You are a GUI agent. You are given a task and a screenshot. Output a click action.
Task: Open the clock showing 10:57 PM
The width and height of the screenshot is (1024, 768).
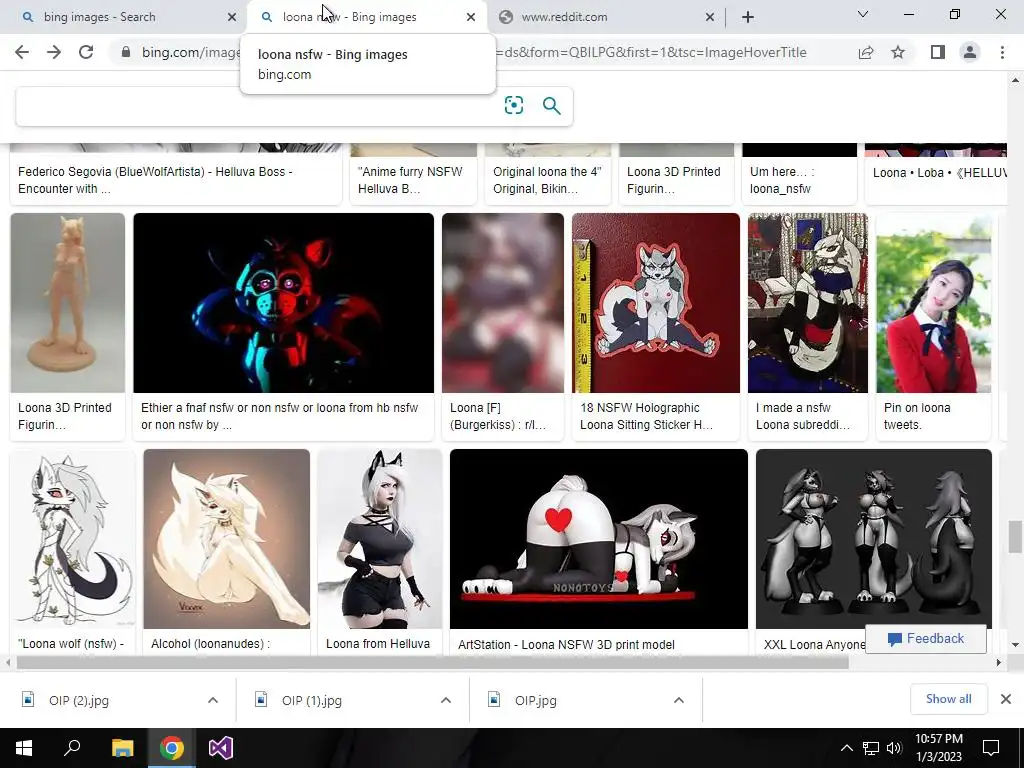click(x=938, y=748)
